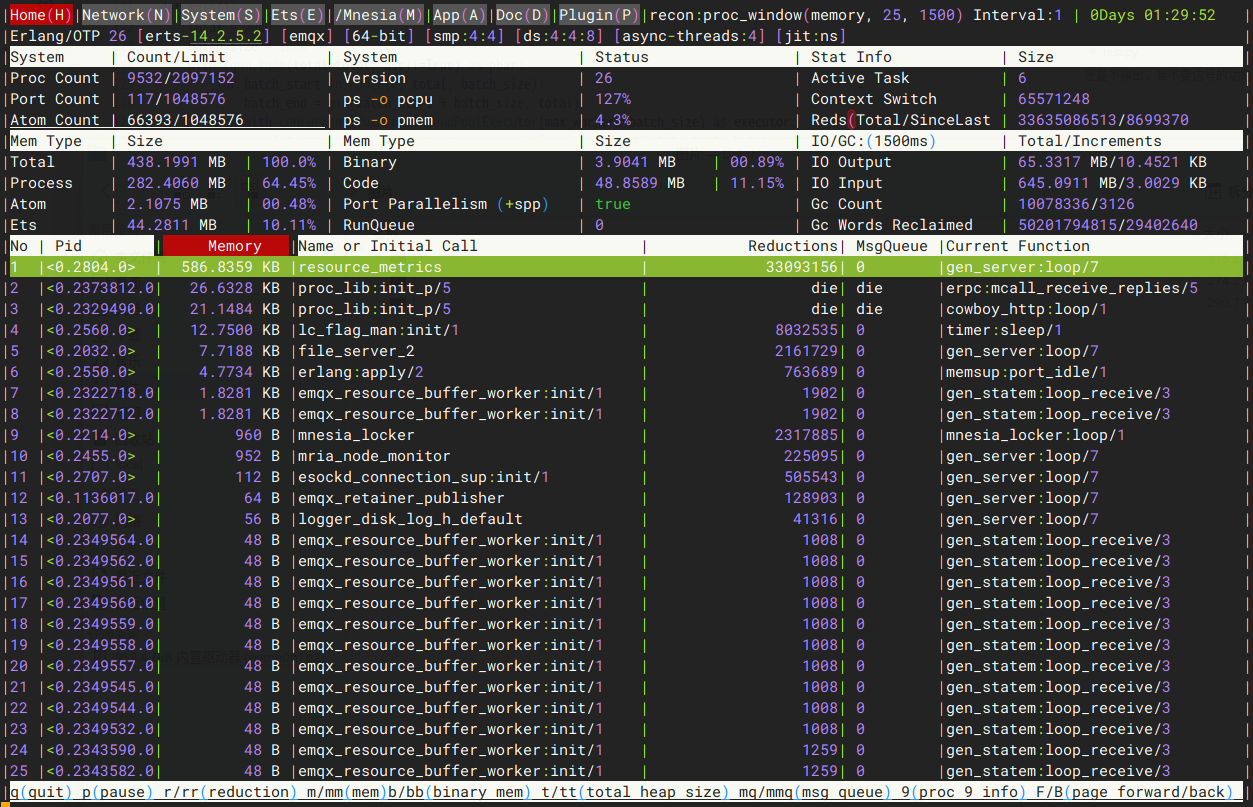Select the lc_flag_man:init/1 process row
This screenshot has height=807, width=1253.
626,330
